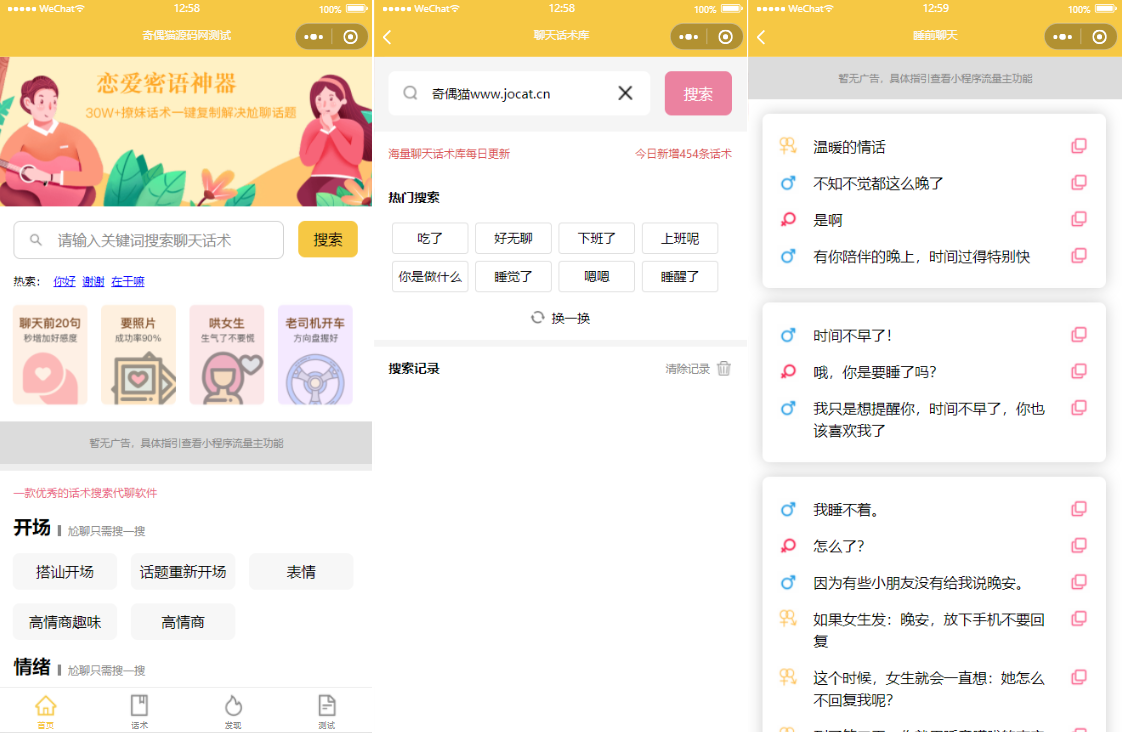
Task: Open the 老司机开车 card
Action: point(316,355)
